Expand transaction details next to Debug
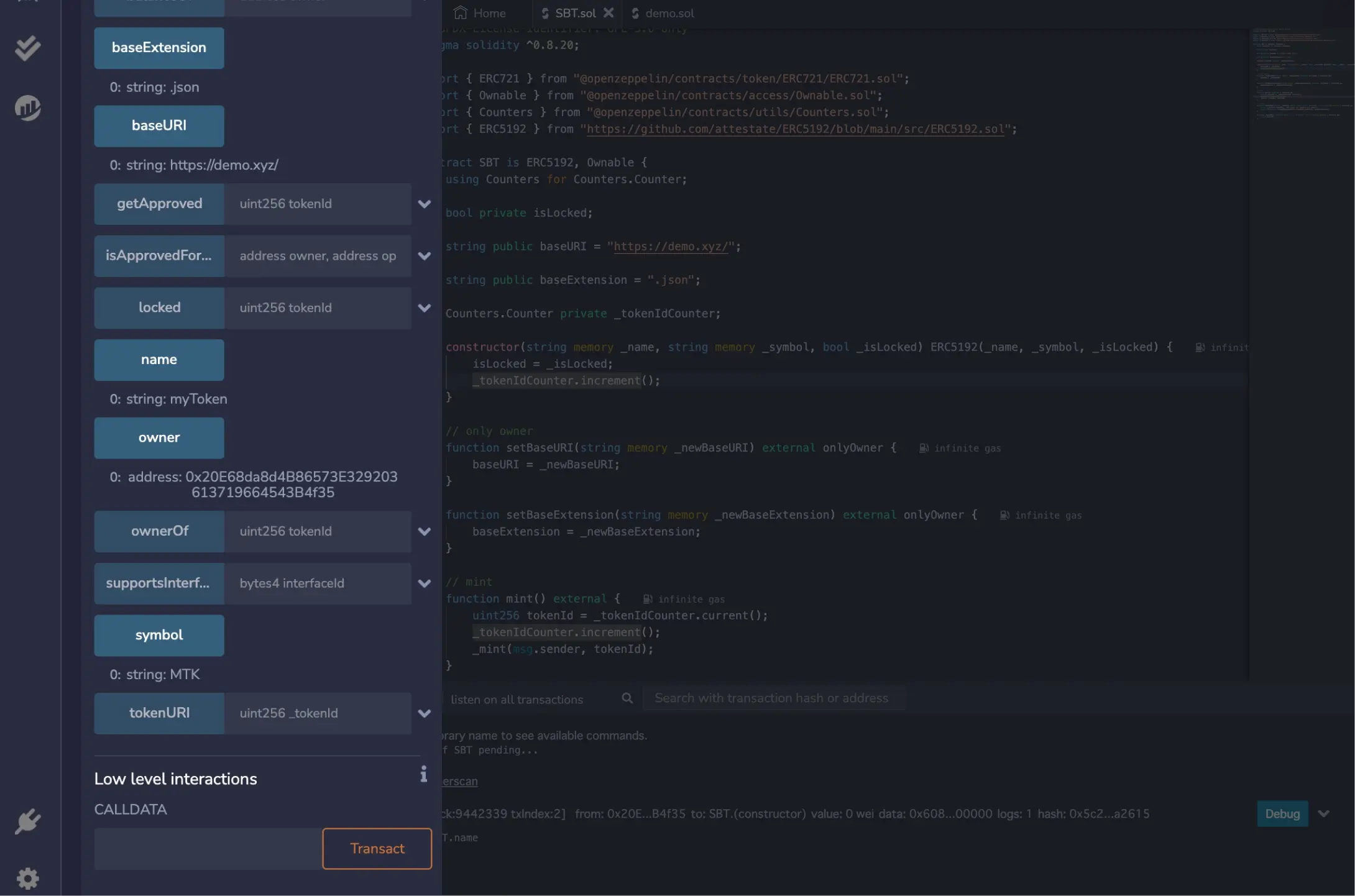 tap(1323, 813)
